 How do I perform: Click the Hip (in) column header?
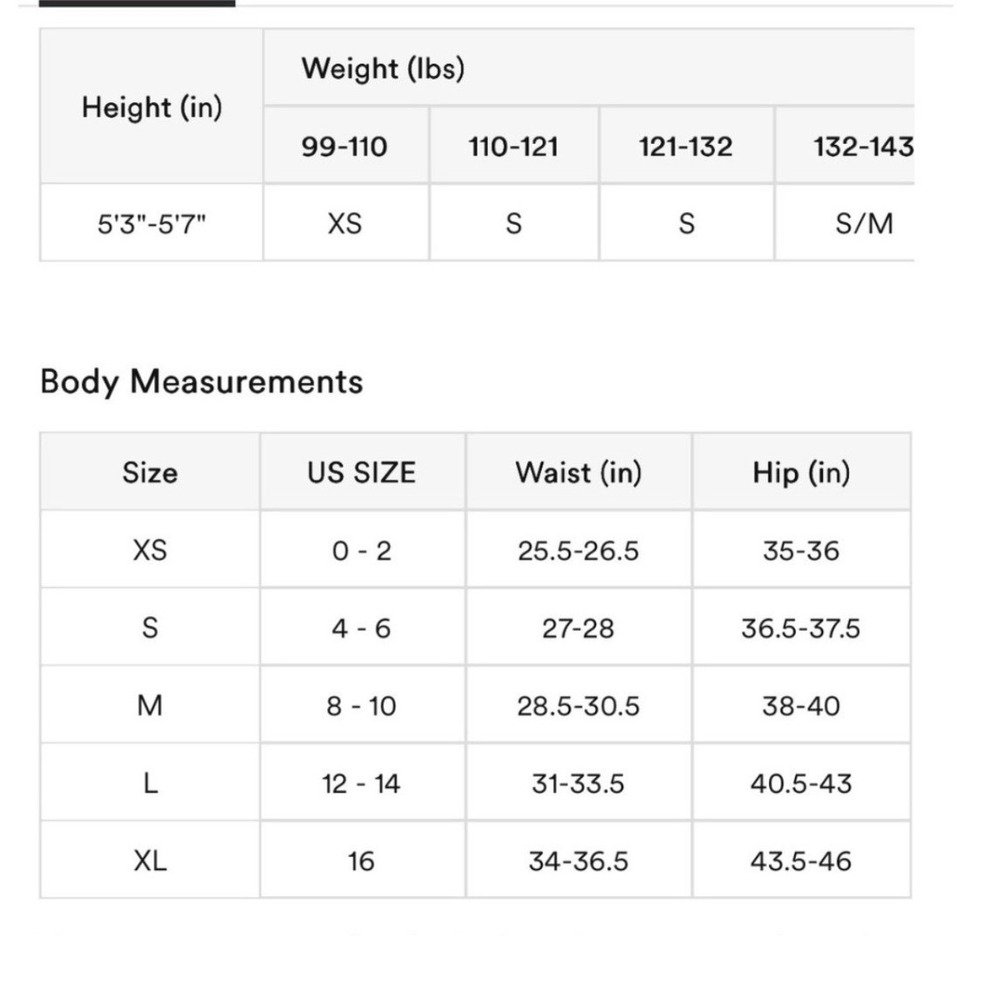[x=802, y=472]
